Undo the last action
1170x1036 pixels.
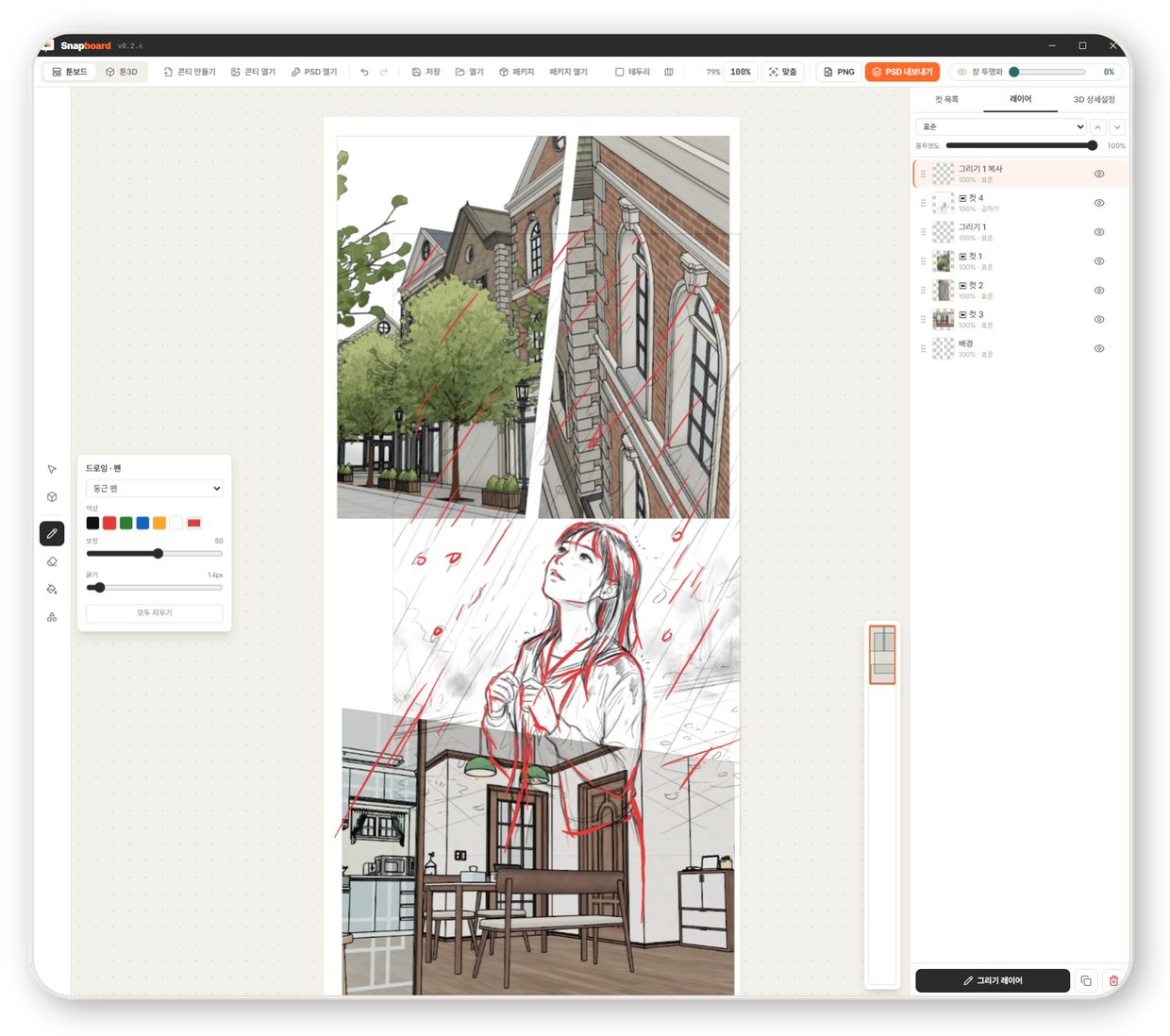364,72
